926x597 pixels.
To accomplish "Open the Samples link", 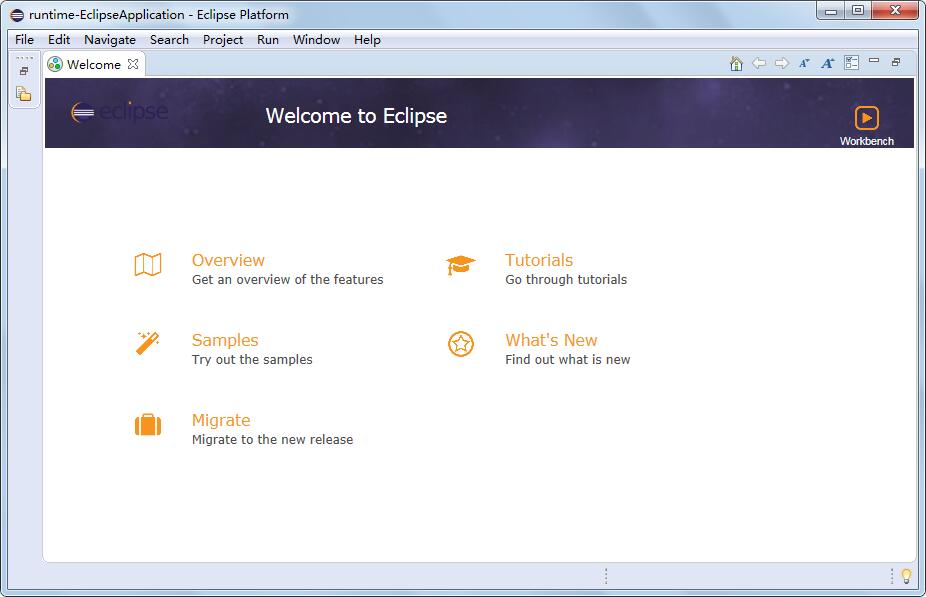I will click(225, 340).
